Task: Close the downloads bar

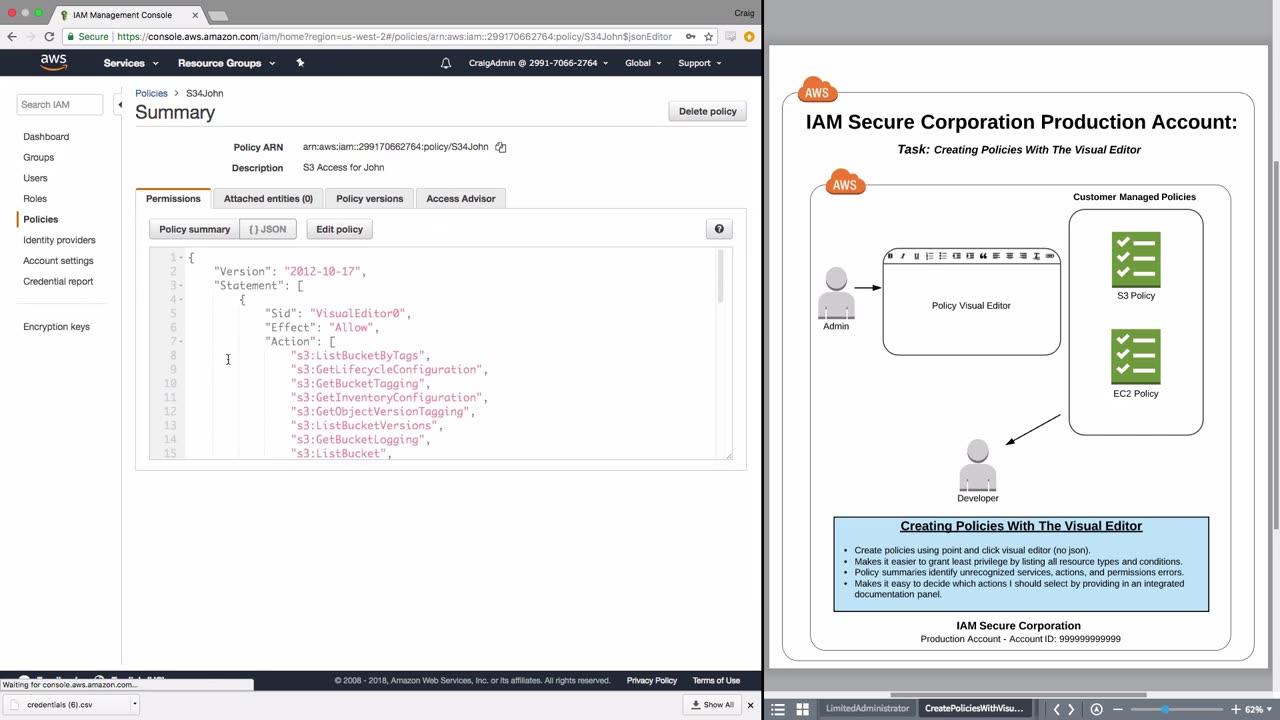Action: click(750, 705)
